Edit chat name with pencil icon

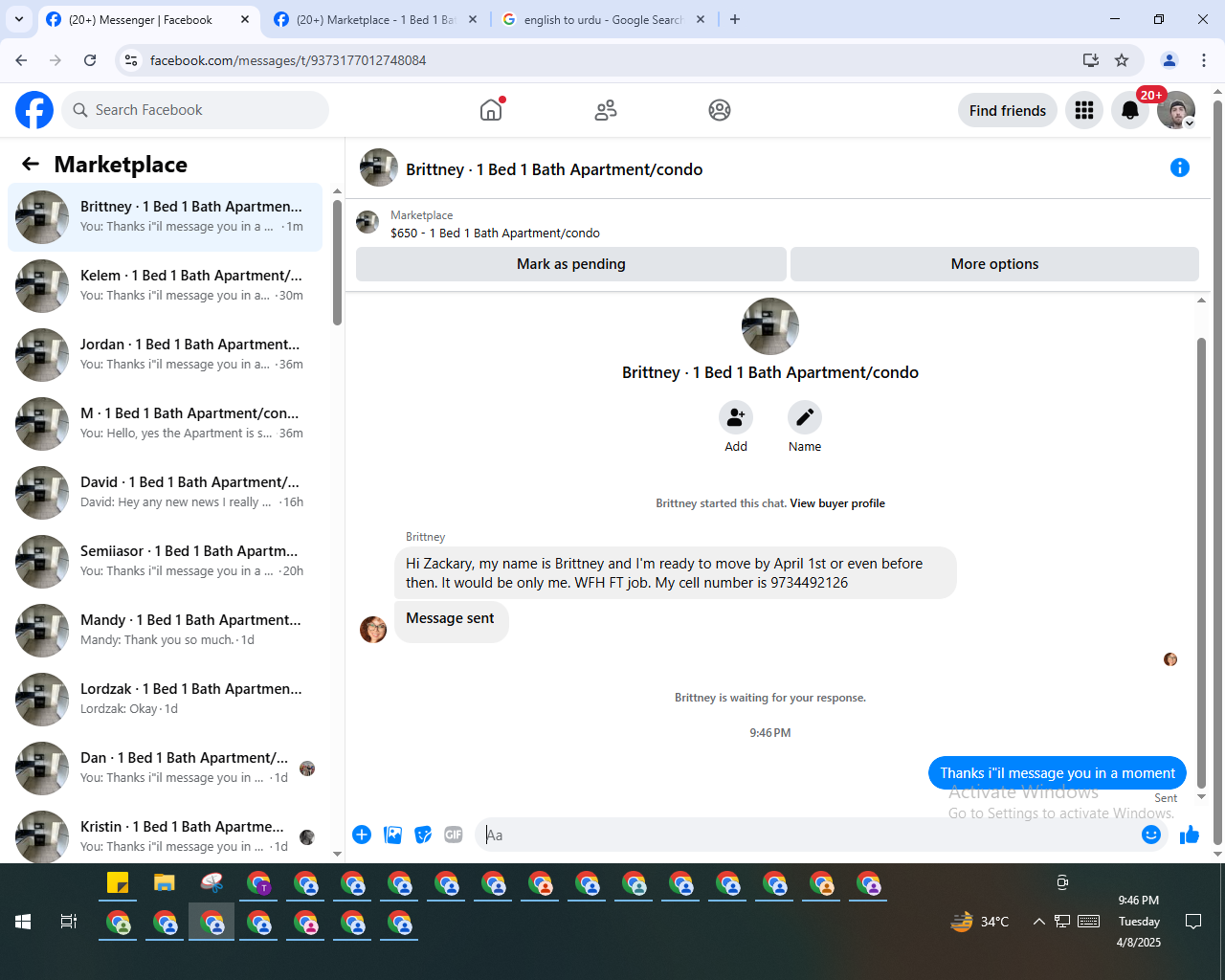click(805, 417)
